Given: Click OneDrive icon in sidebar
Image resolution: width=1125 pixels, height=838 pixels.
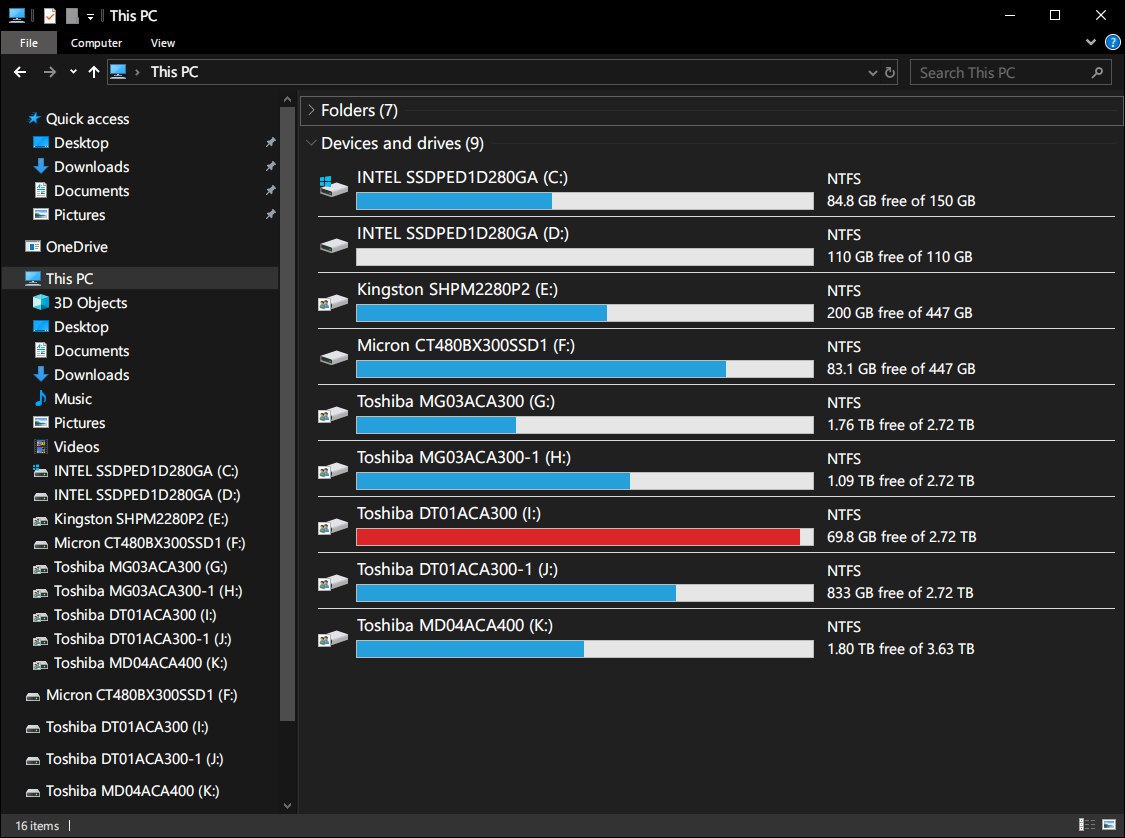Looking at the screenshot, I should pos(33,247).
